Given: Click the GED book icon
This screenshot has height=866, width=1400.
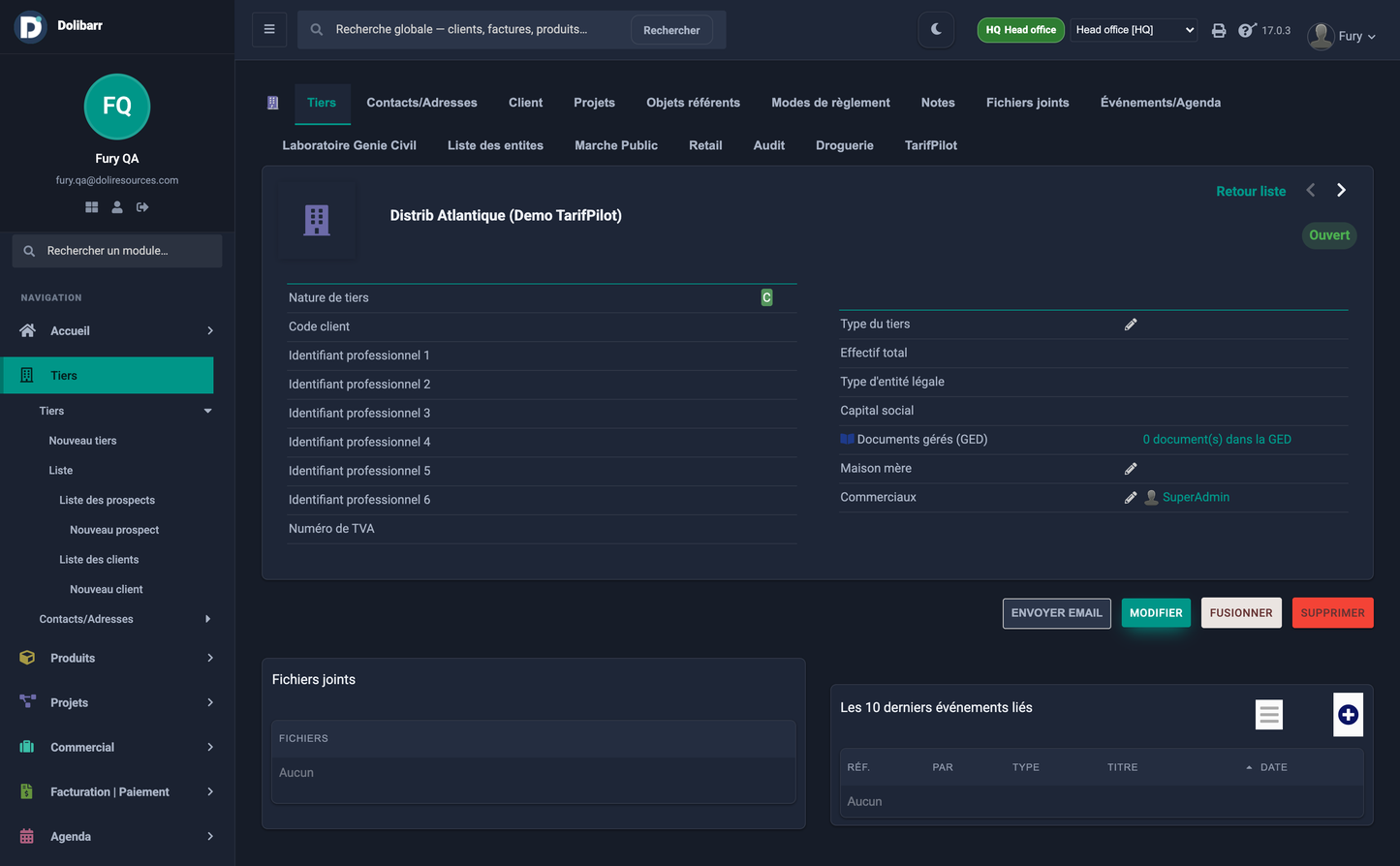Looking at the screenshot, I should point(848,439).
